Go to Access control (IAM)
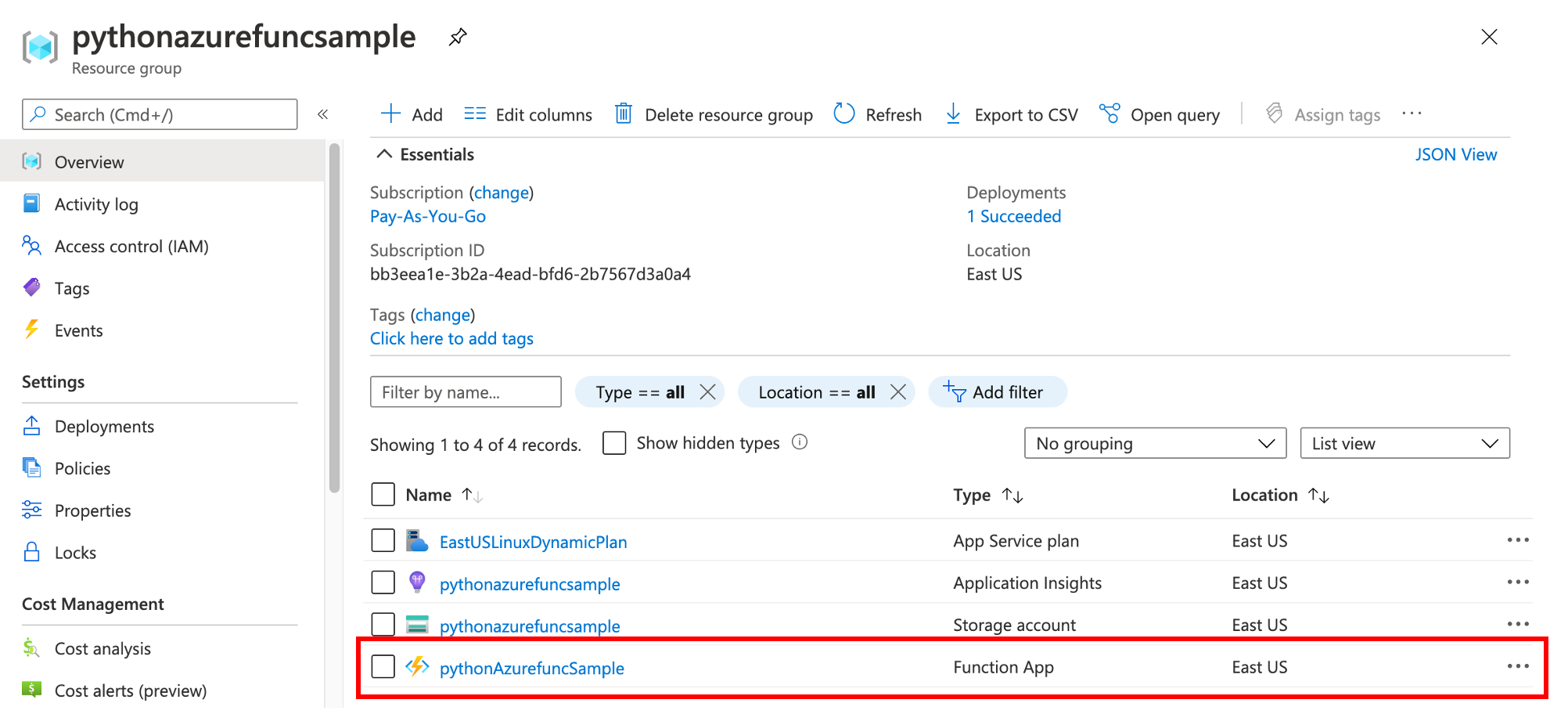Image resolution: width=1568 pixels, height=714 pixels. point(131,247)
